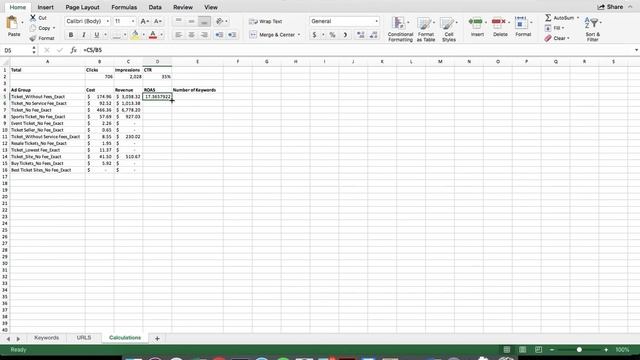Switch to Page Layout view in the status bar
This screenshot has width=640, height=360.
[522, 350]
